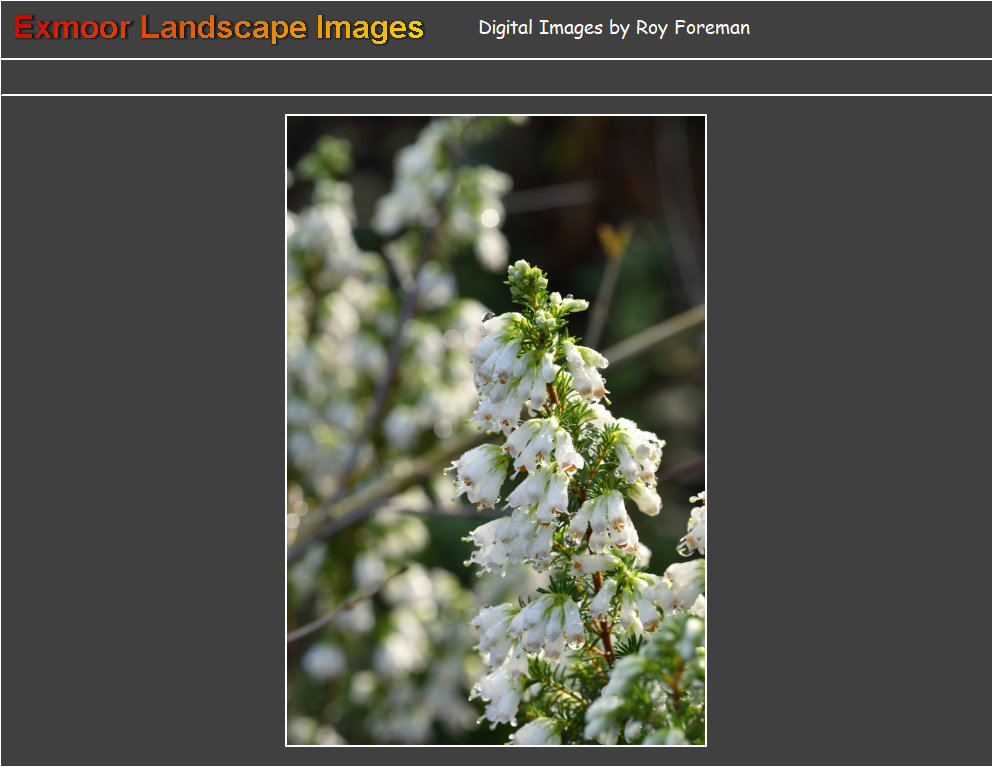Open the white heather flower photo
Viewport: 993px width, 767px height.
coord(496,430)
